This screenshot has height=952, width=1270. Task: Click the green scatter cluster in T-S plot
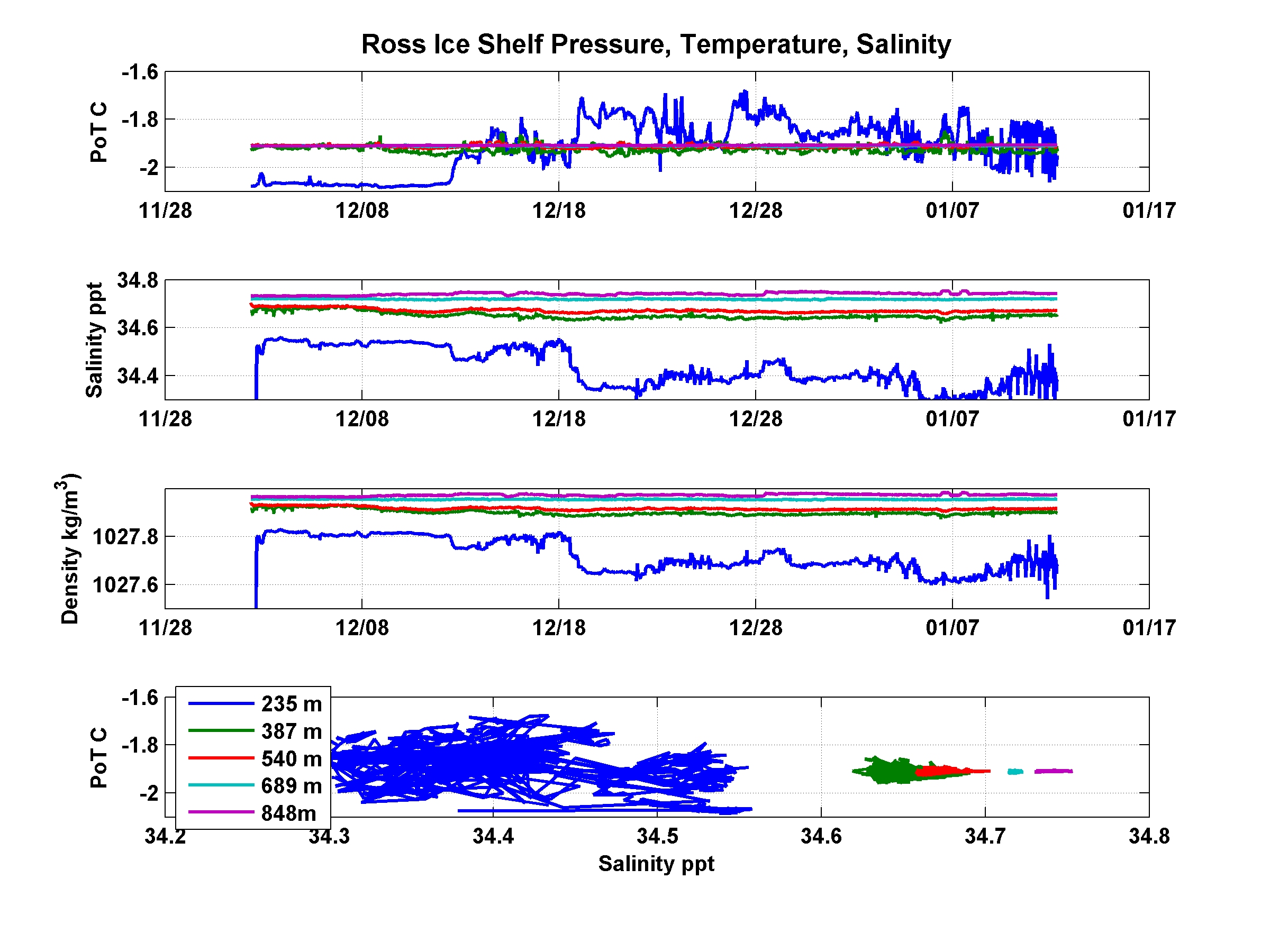(889, 772)
